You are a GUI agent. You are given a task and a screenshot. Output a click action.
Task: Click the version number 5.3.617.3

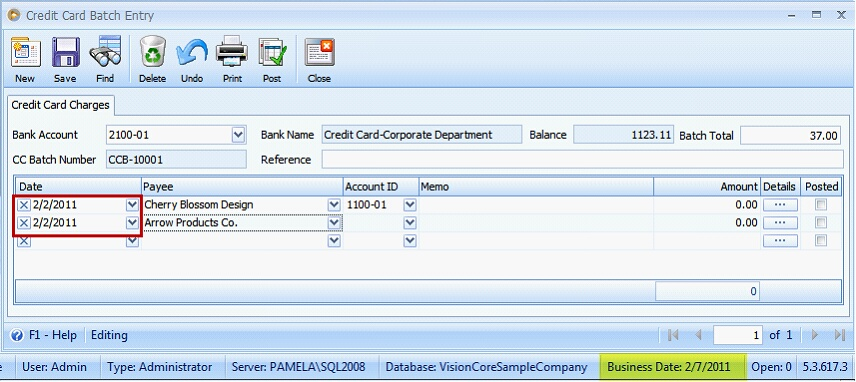[x=825, y=367]
